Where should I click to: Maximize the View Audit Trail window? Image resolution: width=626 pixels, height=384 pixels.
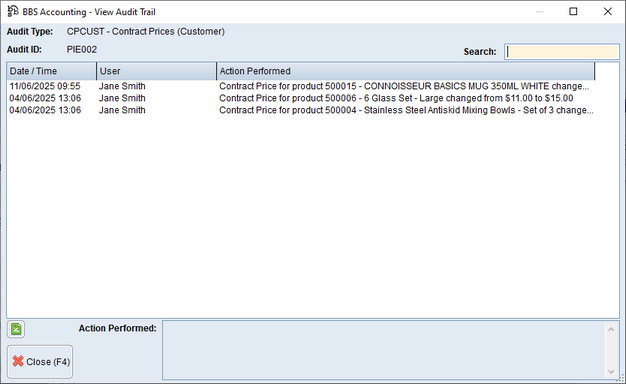(573, 12)
